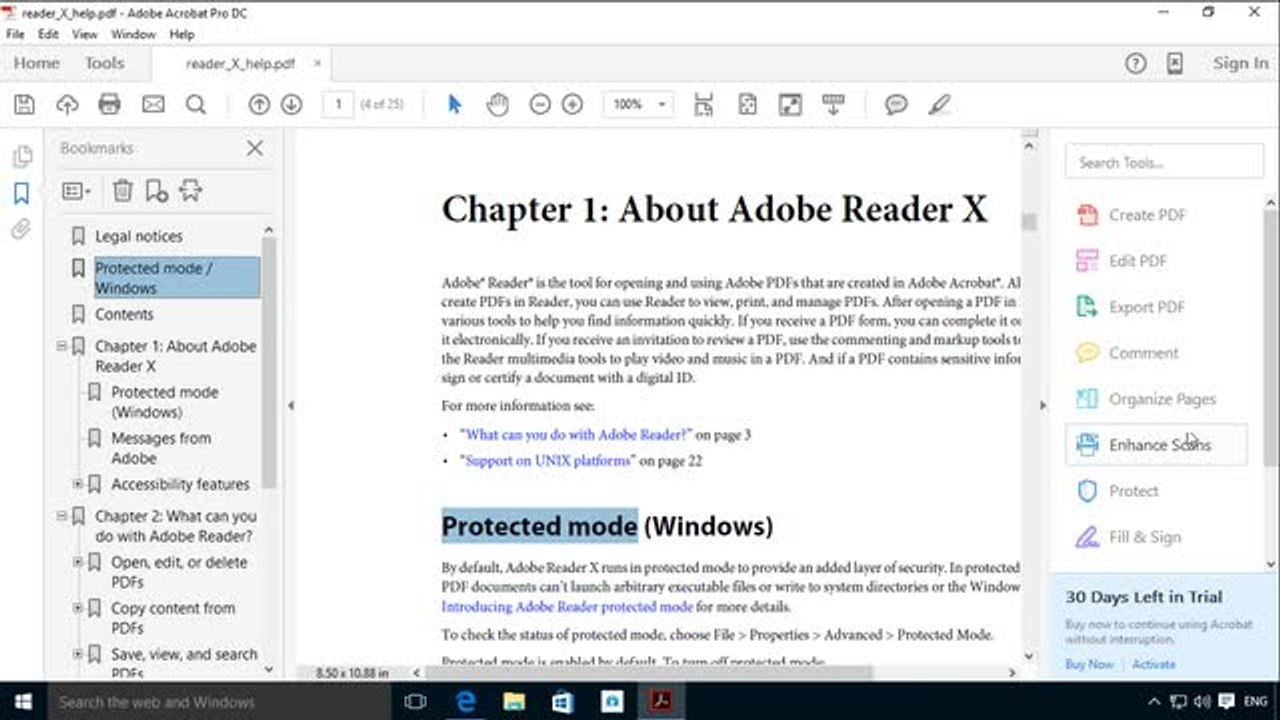Expand the Open, edit, or delete PDFs bookmark

pyautogui.click(x=78, y=562)
